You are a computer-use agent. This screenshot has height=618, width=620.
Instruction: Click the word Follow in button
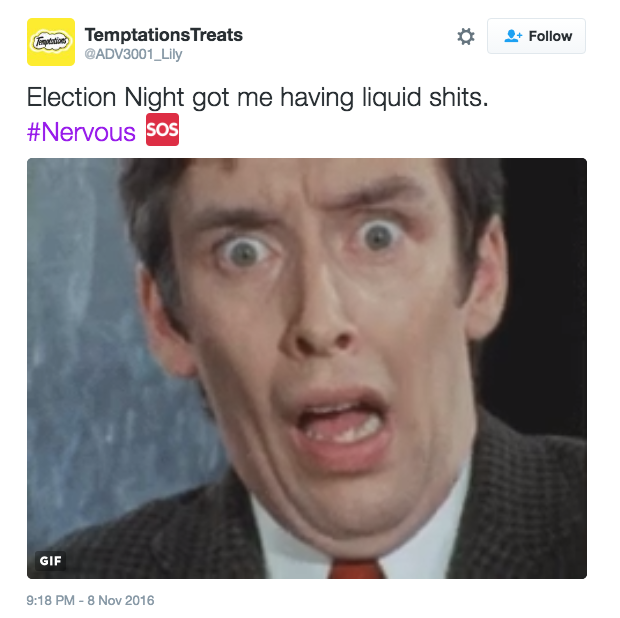(x=550, y=36)
